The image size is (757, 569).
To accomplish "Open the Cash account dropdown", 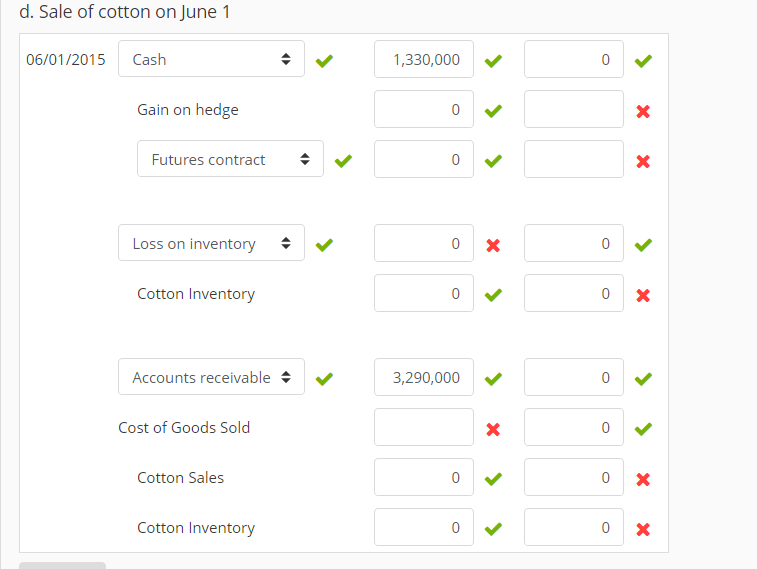I will click(x=211, y=59).
